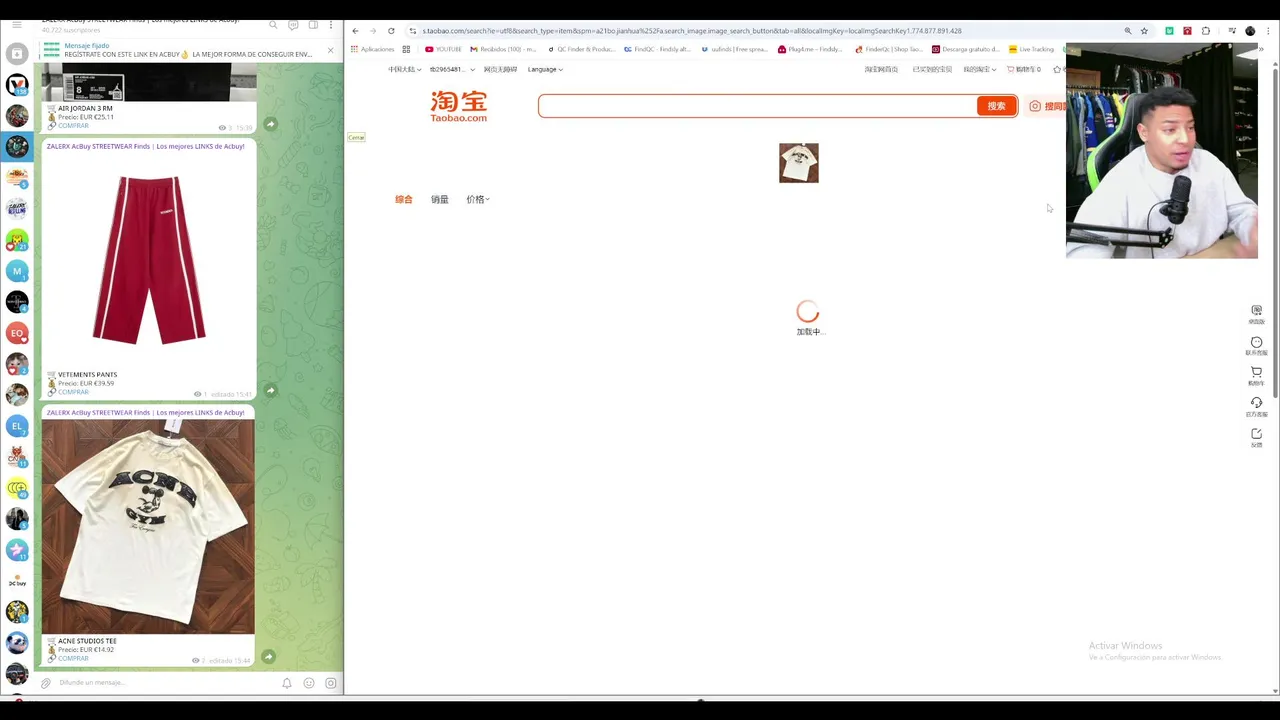Open the uploaded t-shirt search thumbnail

coord(799,163)
